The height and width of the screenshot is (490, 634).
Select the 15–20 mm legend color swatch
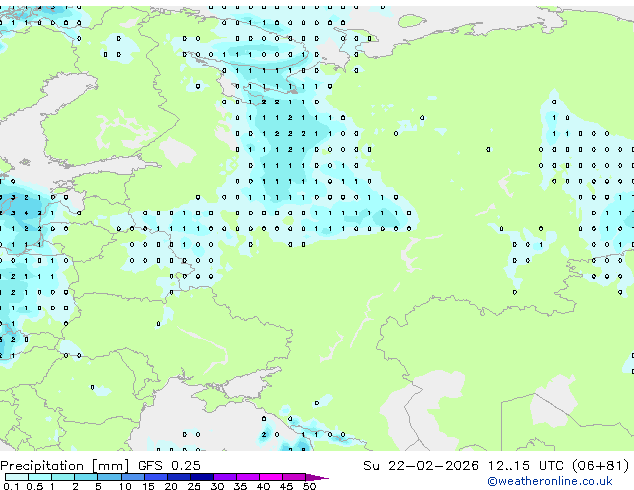(x=155, y=477)
